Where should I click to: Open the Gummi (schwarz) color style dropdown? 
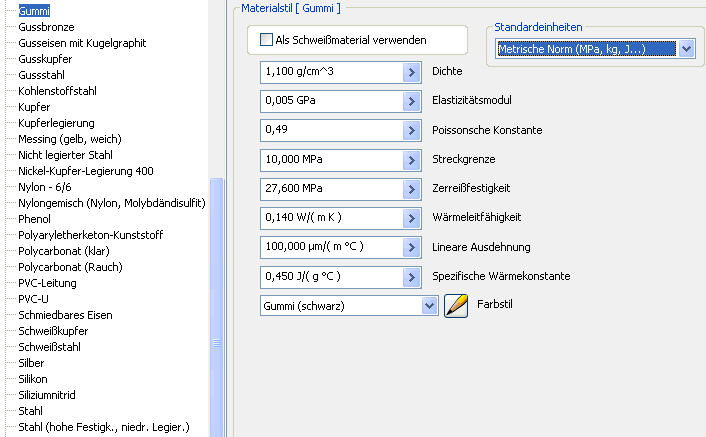coord(429,306)
